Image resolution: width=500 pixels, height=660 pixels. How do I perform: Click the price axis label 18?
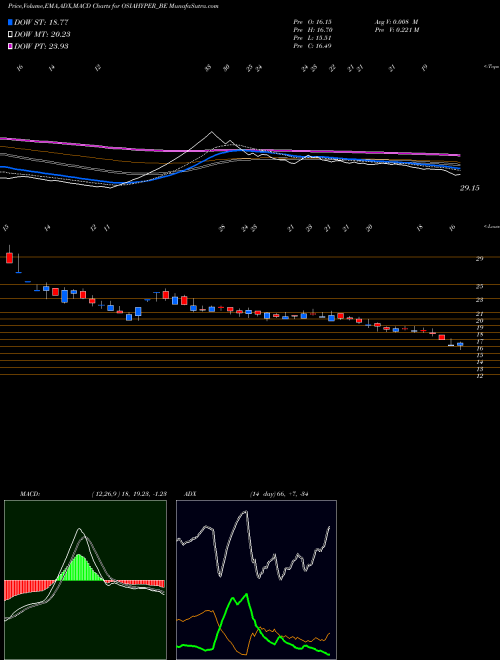(x=479, y=335)
